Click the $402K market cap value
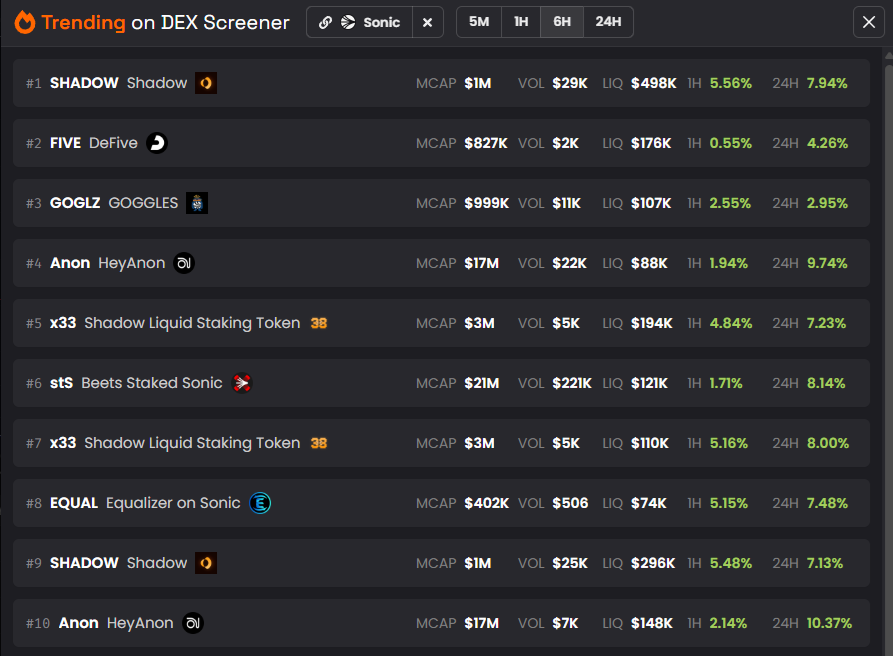The height and width of the screenshot is (656, 893). [x=486, y=503]
